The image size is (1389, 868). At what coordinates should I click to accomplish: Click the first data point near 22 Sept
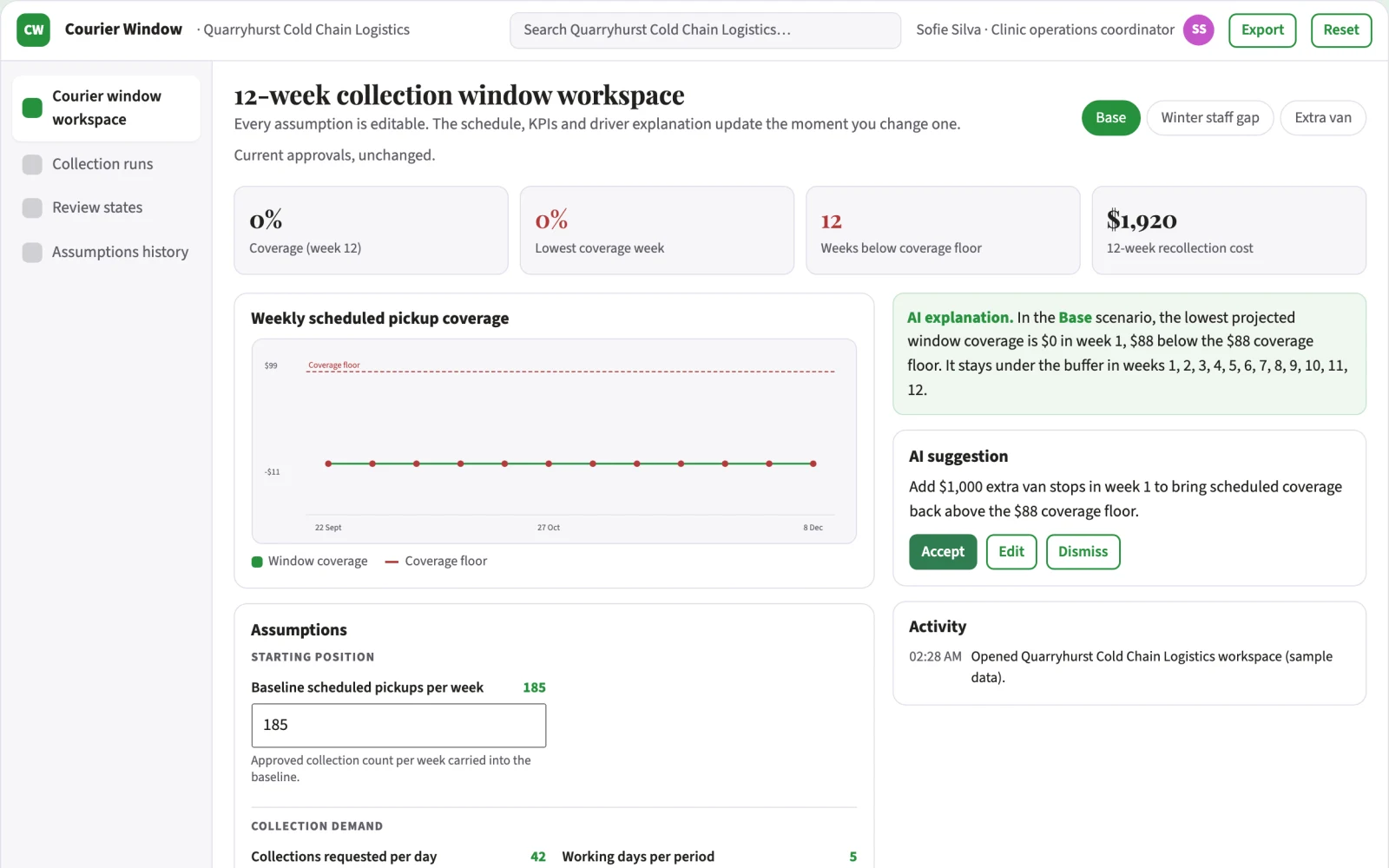pos(328,464)
